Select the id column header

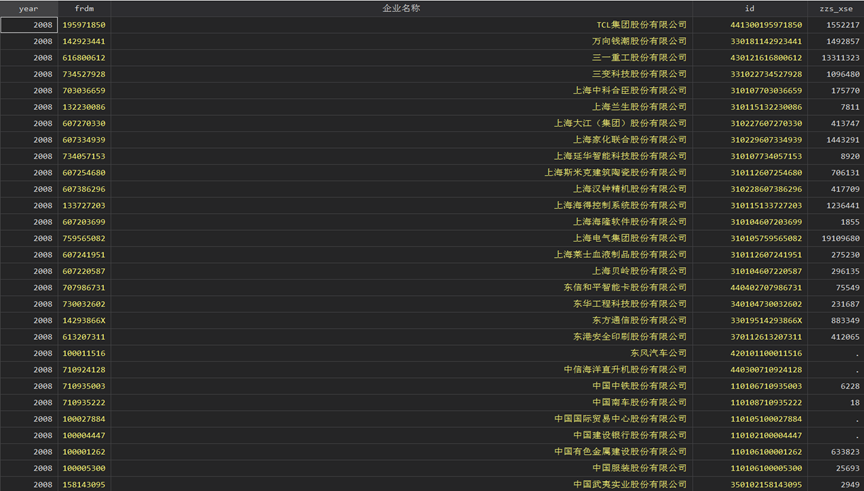pyautogui.click(x=749, y=8)
